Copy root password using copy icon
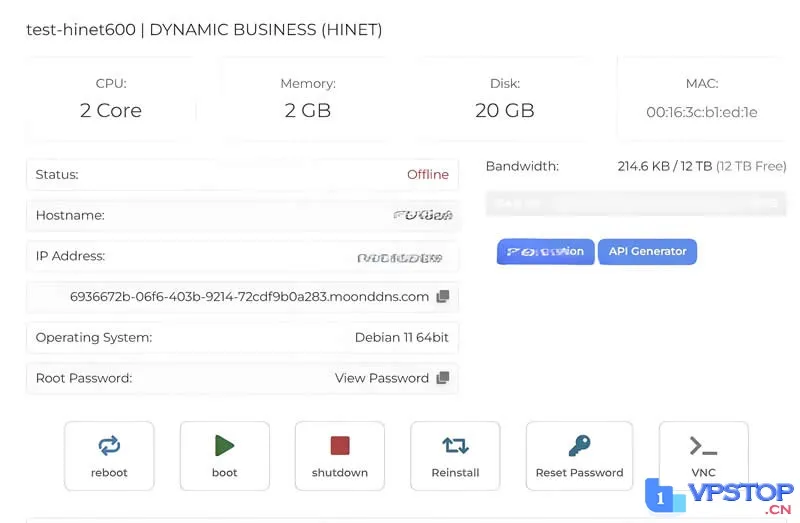 443,378
